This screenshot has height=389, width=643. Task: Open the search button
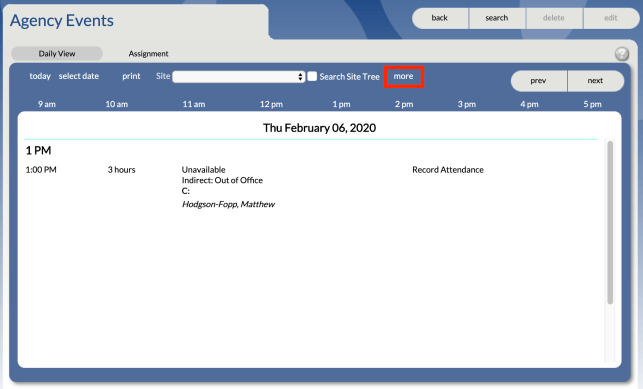click(x=497, y=18)
